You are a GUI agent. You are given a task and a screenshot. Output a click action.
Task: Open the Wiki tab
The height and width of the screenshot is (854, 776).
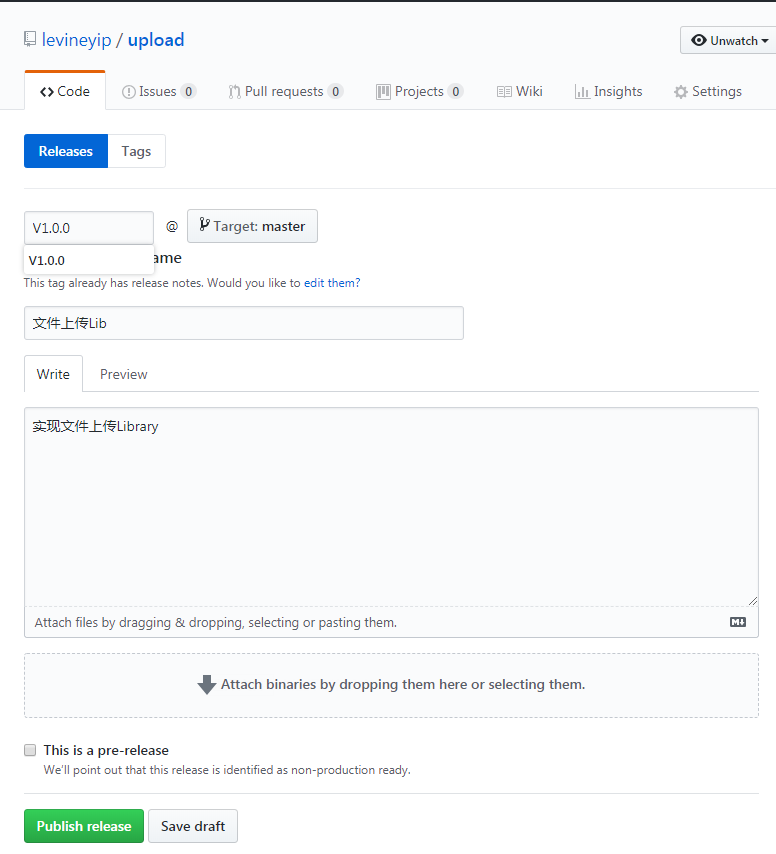[x=520, y=91]
